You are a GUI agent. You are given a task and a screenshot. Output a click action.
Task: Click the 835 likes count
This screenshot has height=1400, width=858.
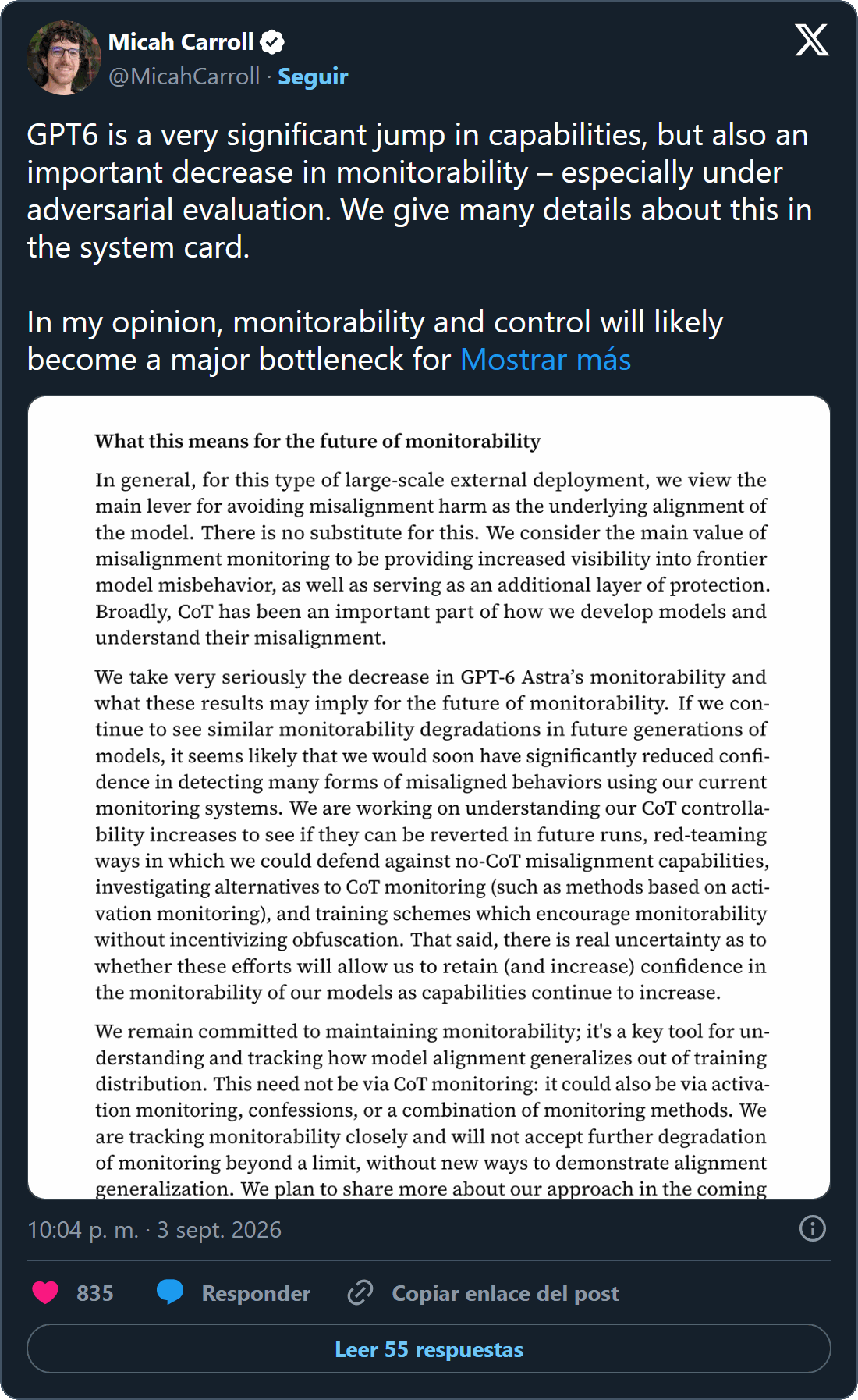click(x=95, y=1293)
